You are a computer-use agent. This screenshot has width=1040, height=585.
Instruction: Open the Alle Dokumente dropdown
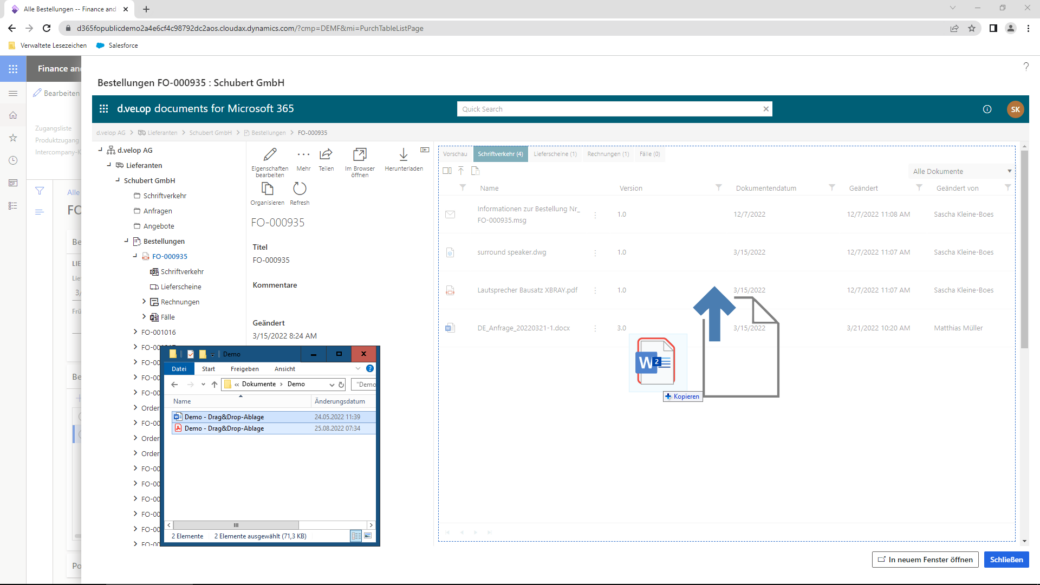point(961,171)
